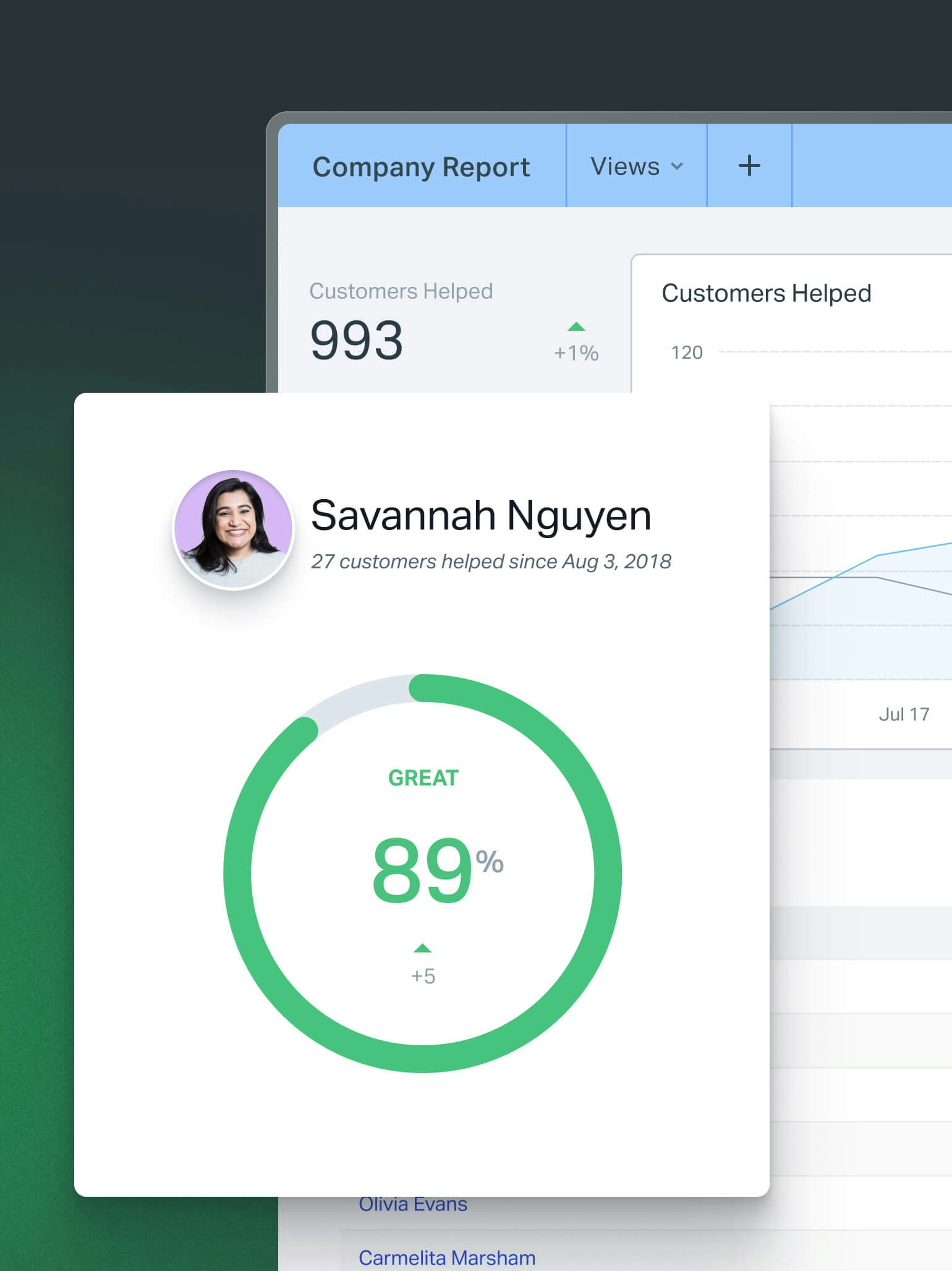The height and width of the screenshot is (1271, 952).
Task: Click the 89% satisfaction score
Action: point(436,870)
